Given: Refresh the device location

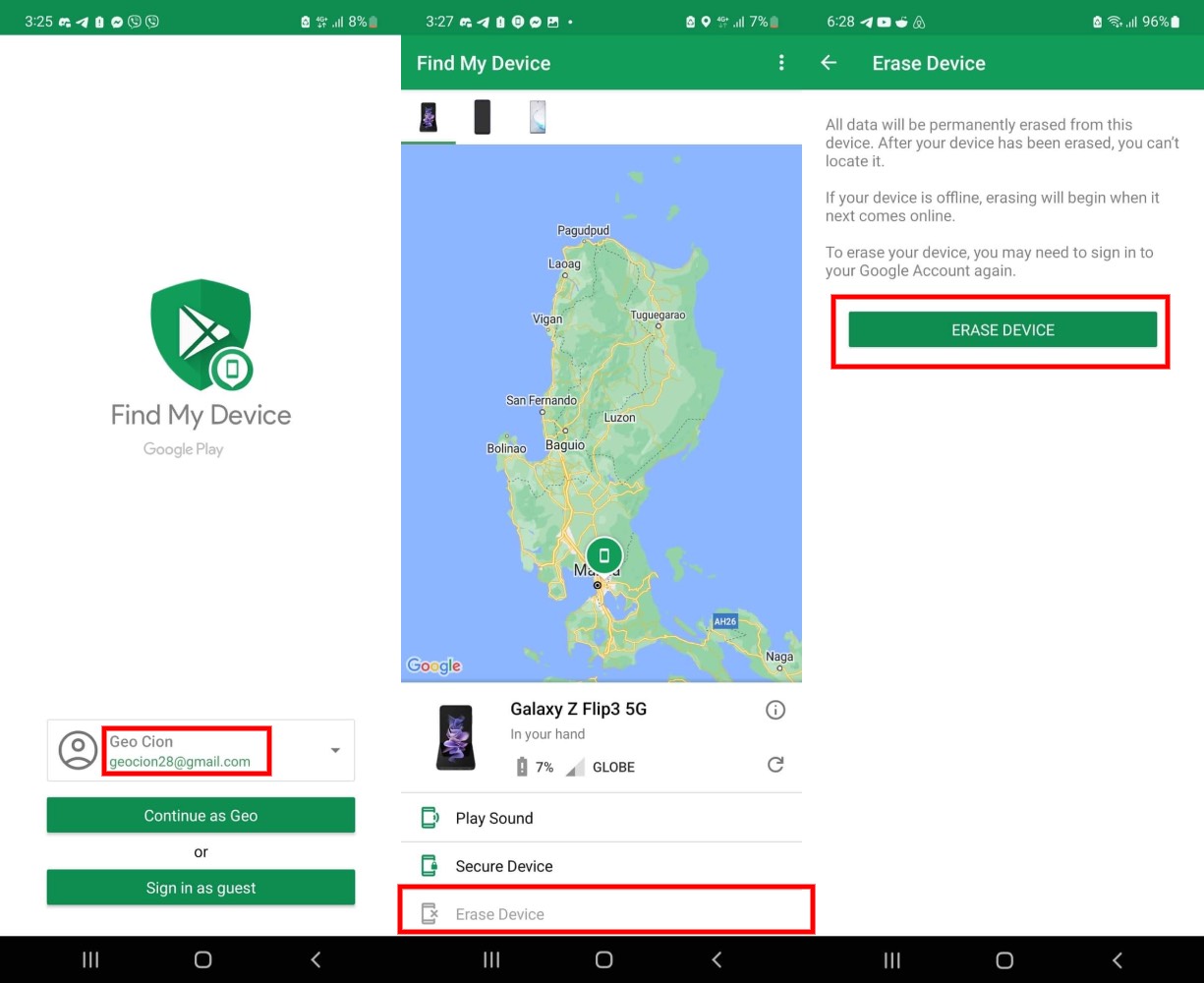Looking at the screenshot, I should [775, 765].
